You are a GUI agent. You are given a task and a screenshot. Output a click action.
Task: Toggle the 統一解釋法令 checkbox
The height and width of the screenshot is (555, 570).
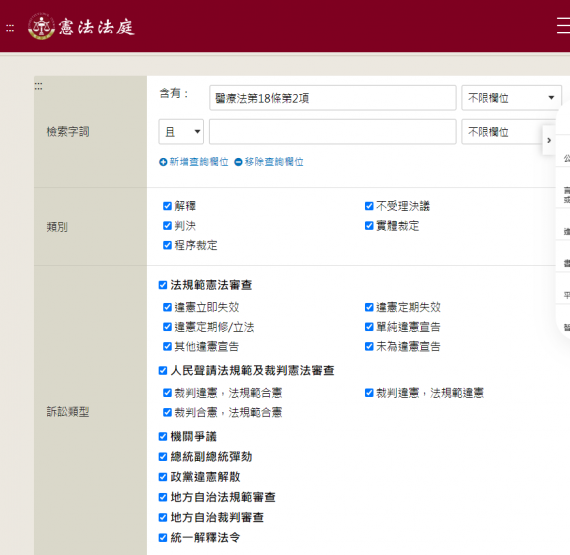tap(163, 538)
